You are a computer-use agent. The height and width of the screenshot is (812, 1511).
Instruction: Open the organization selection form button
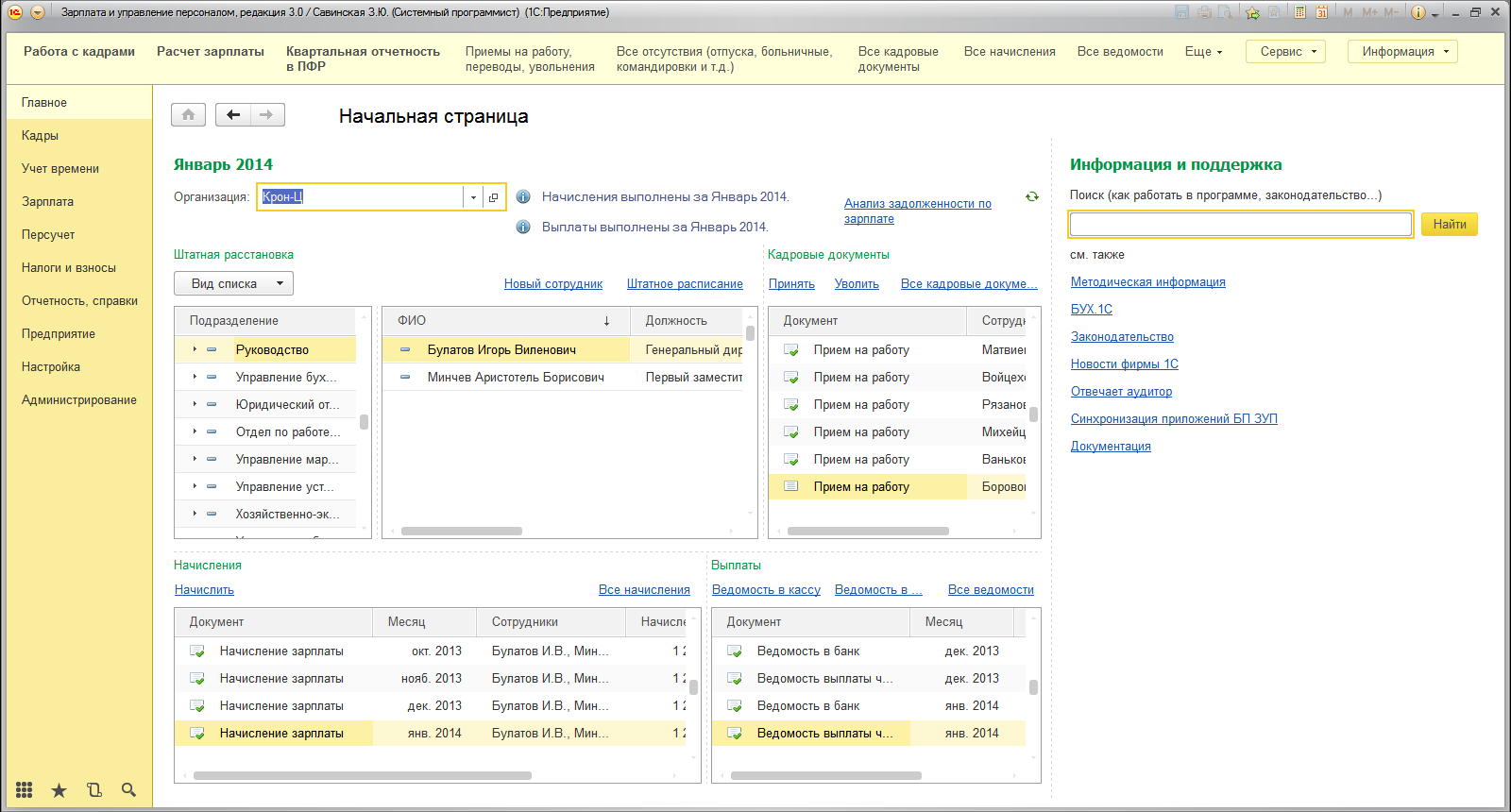click(493, 196)
